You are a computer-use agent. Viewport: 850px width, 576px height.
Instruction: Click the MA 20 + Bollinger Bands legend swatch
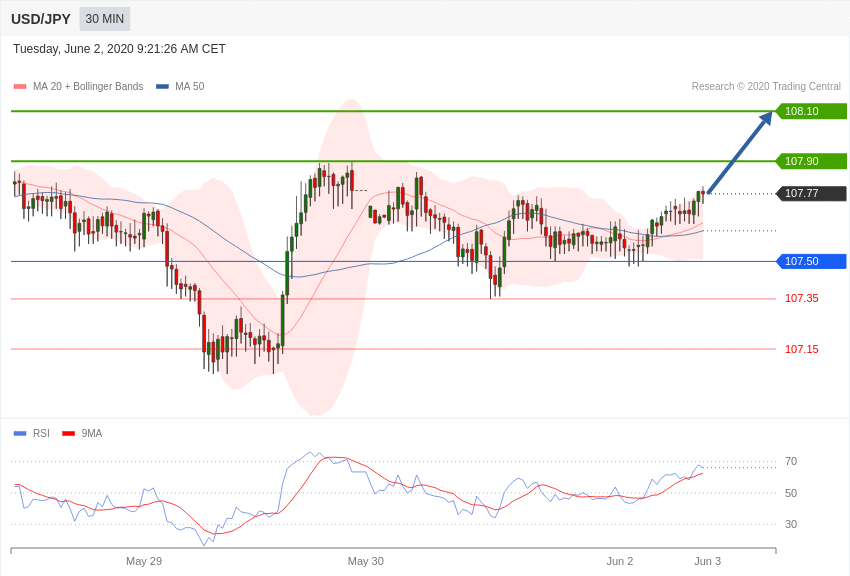click(x=20, y=86)
